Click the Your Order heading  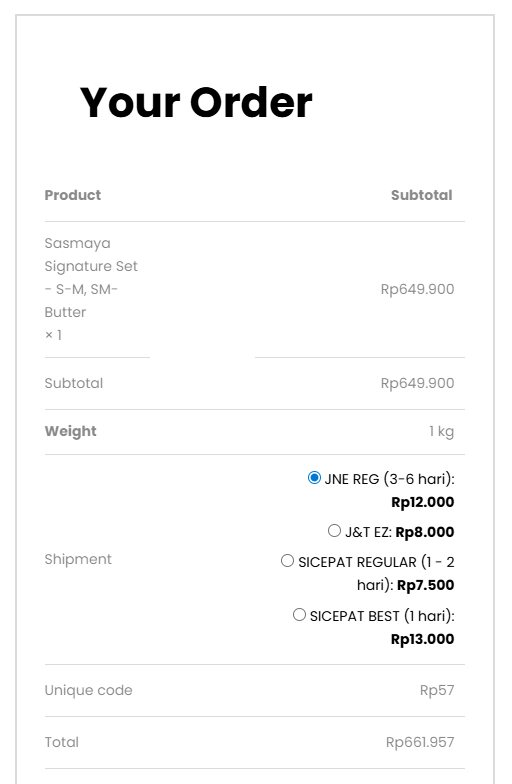pos(196,102)
